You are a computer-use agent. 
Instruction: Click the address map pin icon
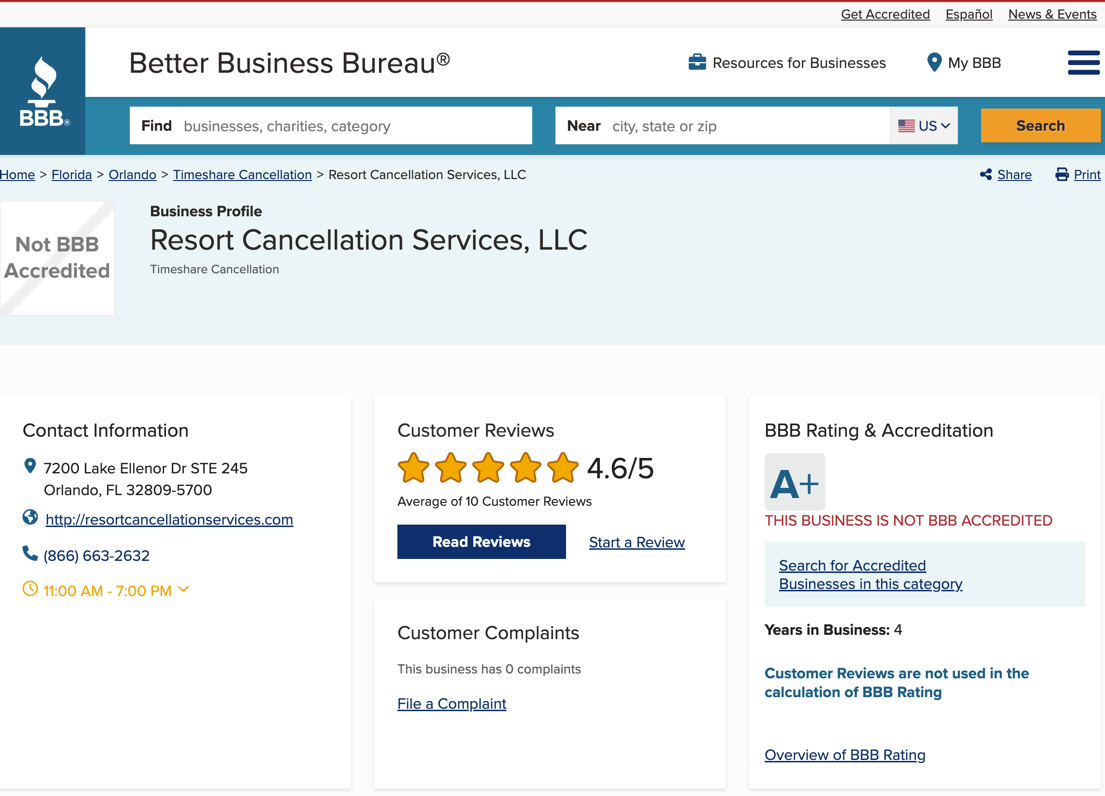coord(30,466)
